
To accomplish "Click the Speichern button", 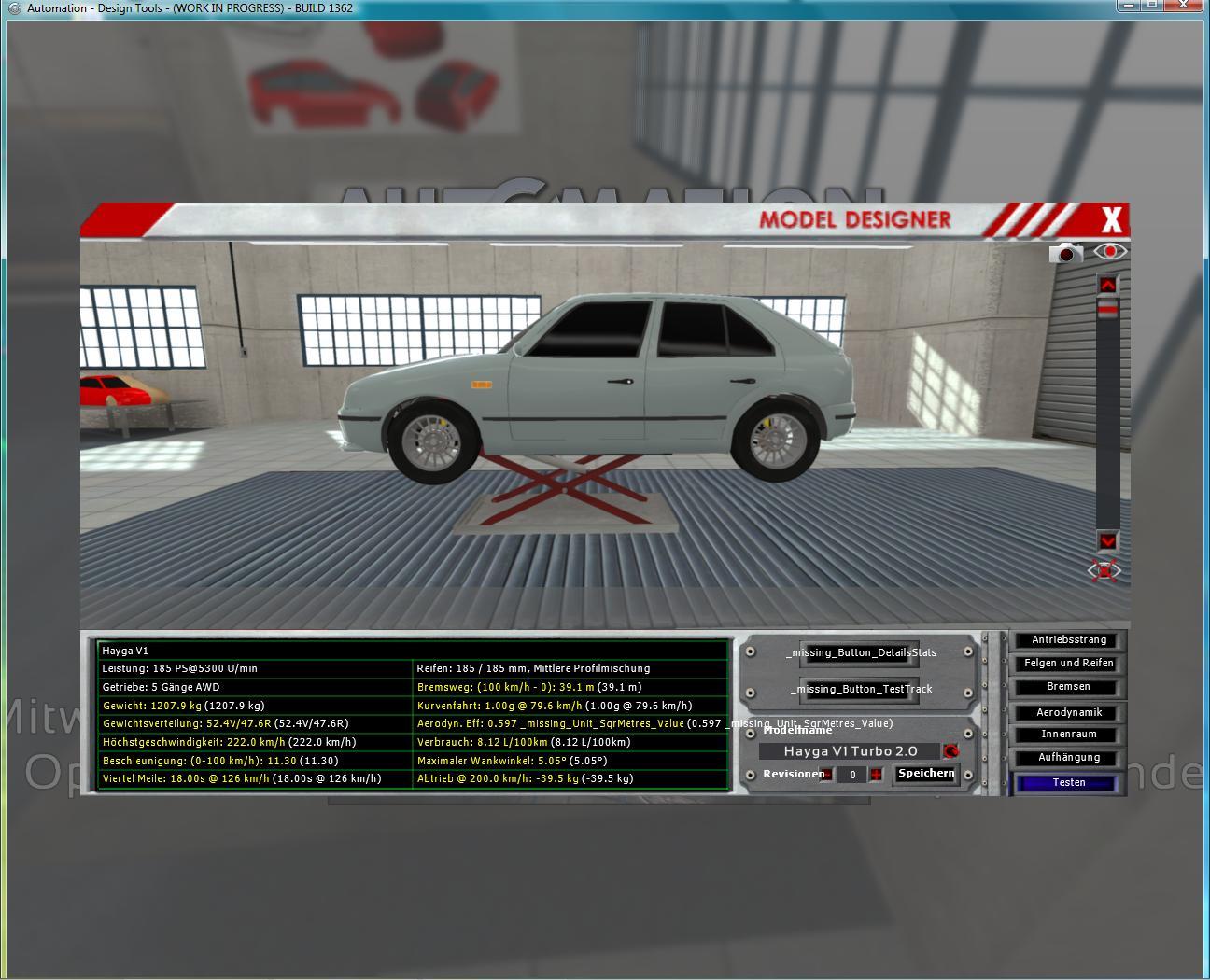I will [925, 774].
